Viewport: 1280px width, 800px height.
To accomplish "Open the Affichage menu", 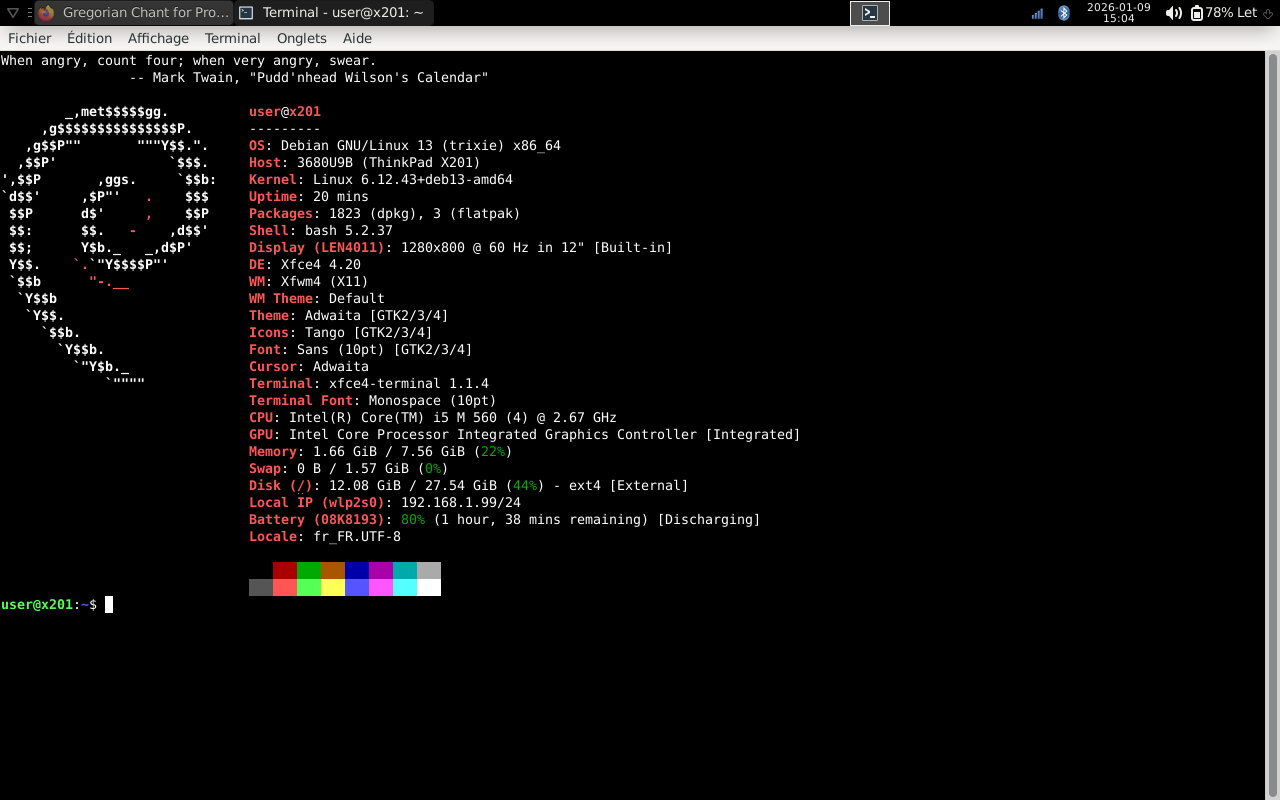I will click(158, 38).
